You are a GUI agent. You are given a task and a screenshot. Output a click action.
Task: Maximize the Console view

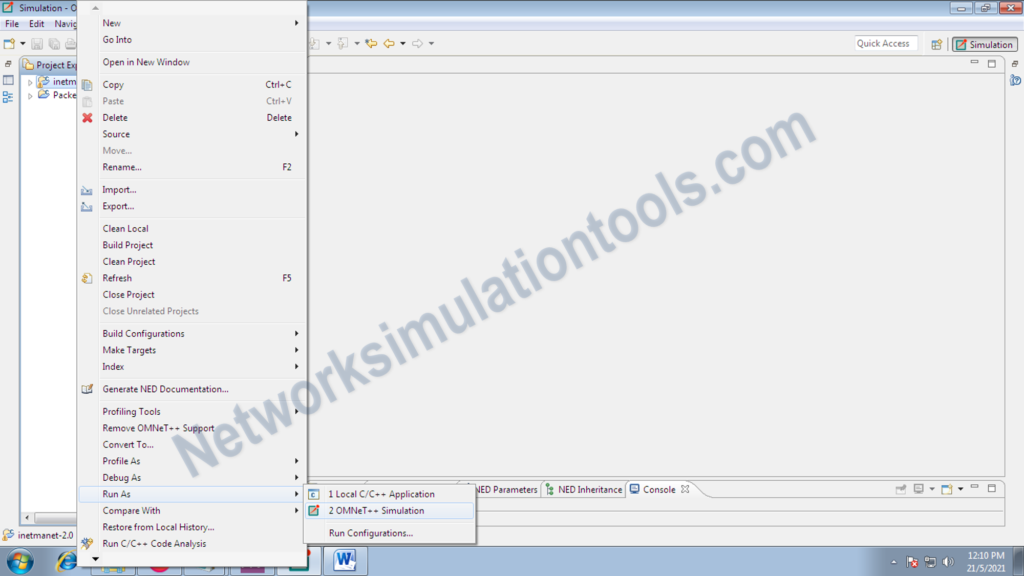coord(992,489)
